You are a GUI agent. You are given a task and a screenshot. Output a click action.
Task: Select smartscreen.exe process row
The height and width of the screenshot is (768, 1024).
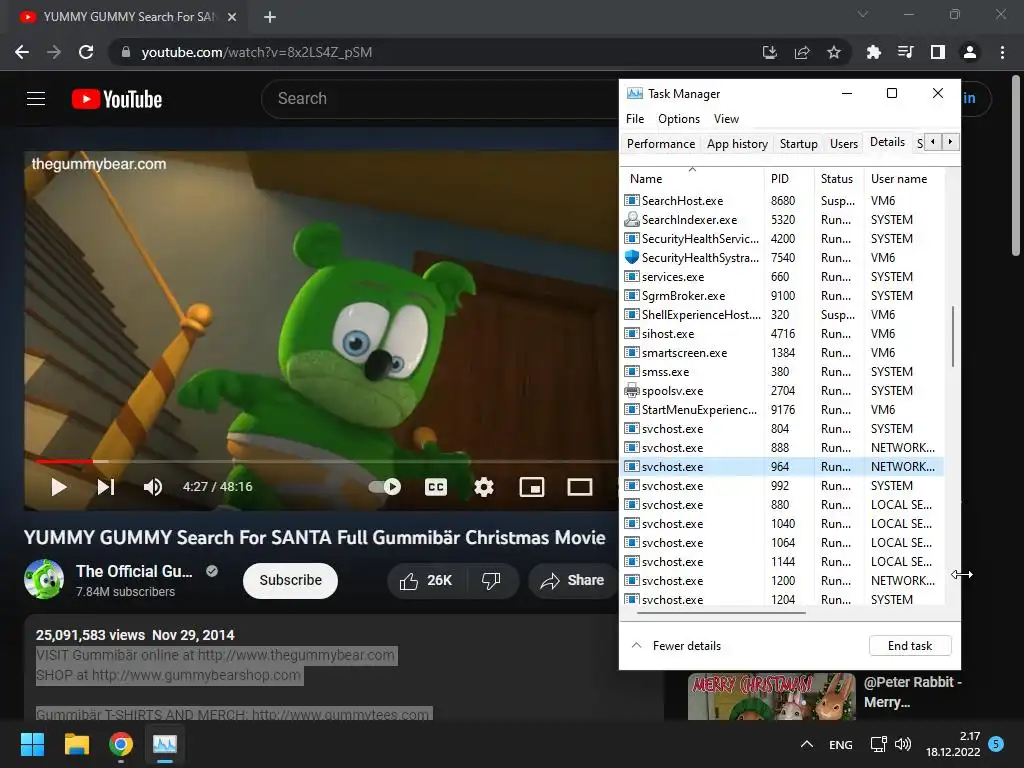[782, 353]
